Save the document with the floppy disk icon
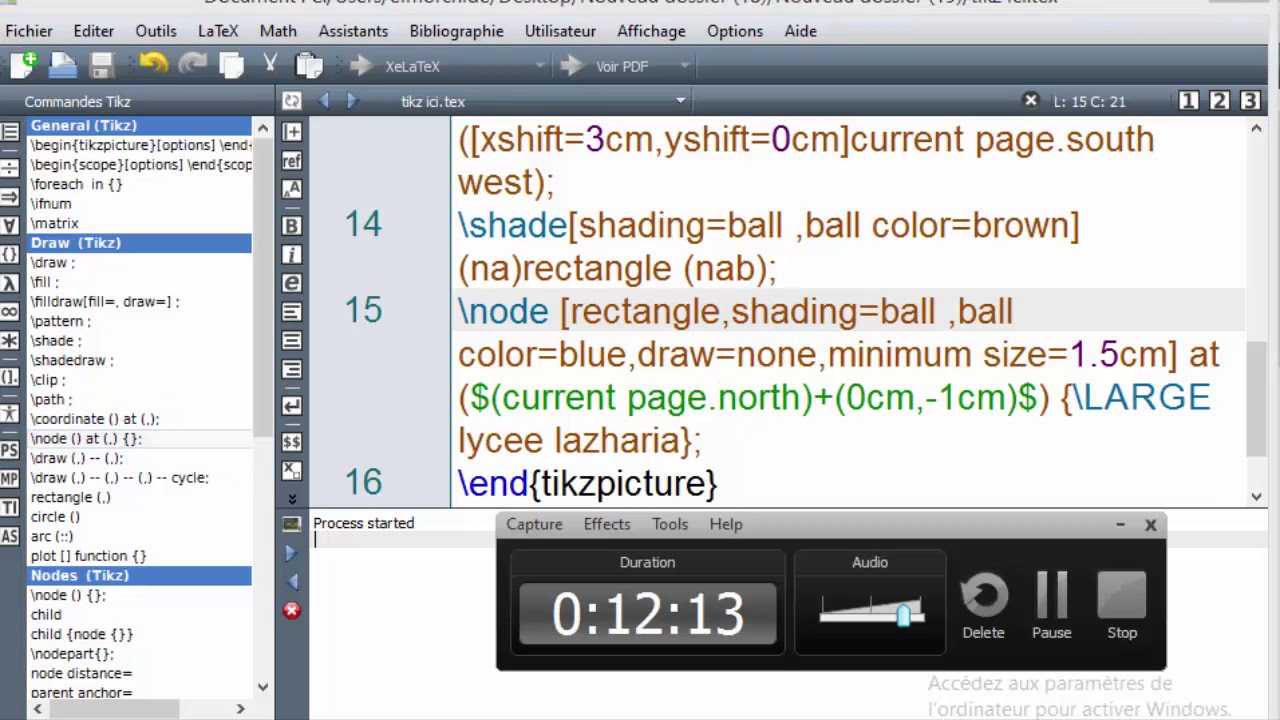1280x720 pixels. click(x=102, y=66)
